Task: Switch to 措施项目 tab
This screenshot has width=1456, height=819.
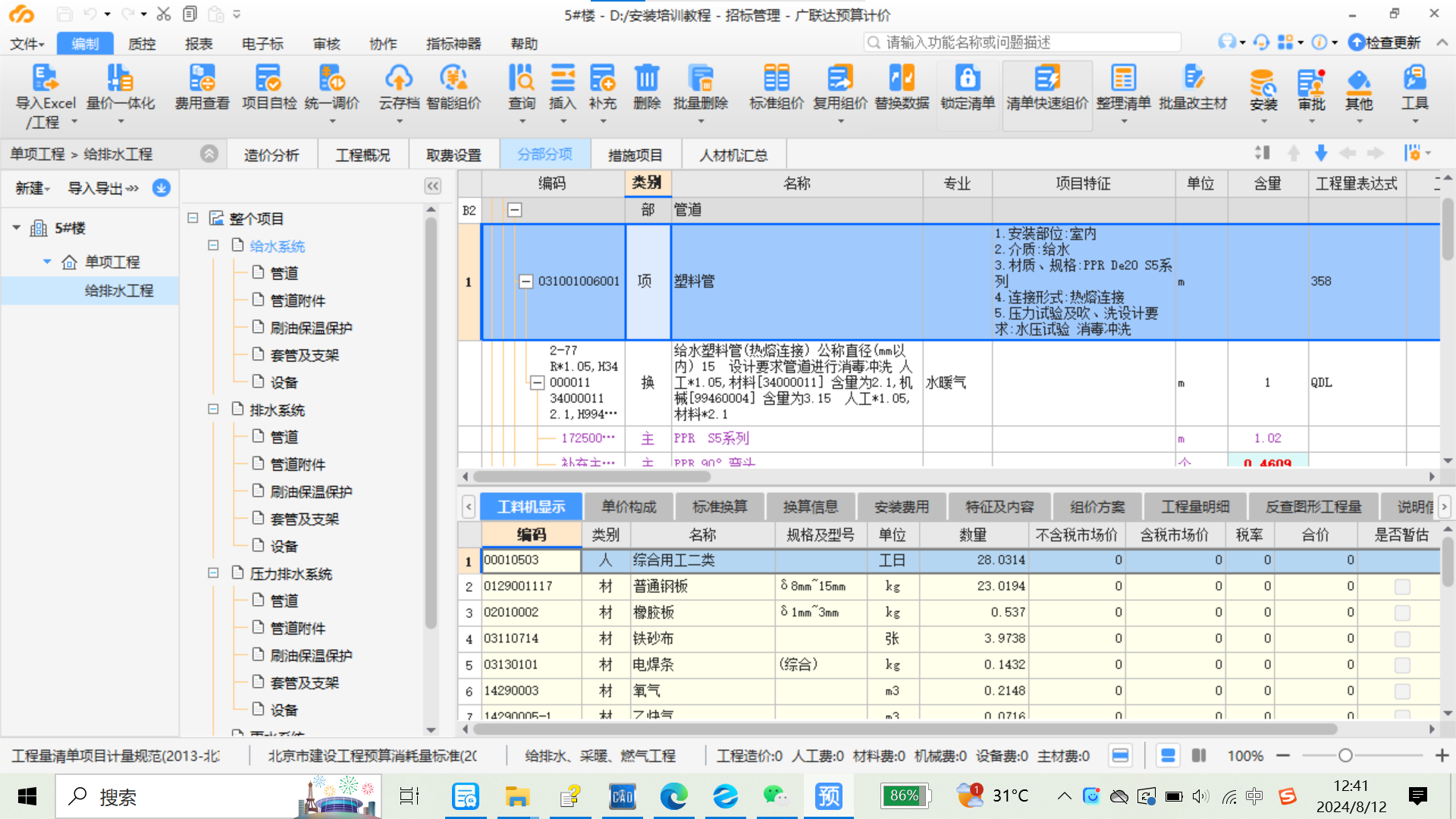Action: (639, 154)
